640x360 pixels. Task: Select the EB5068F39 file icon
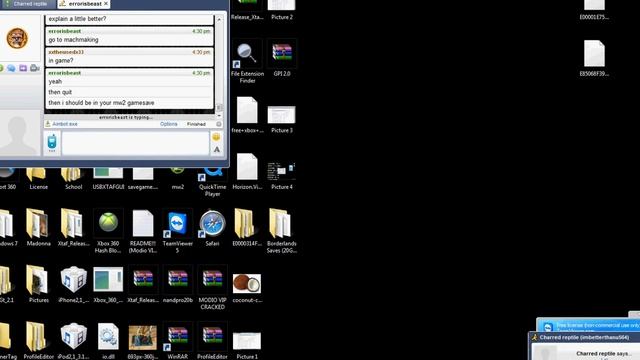coord(594,58)
